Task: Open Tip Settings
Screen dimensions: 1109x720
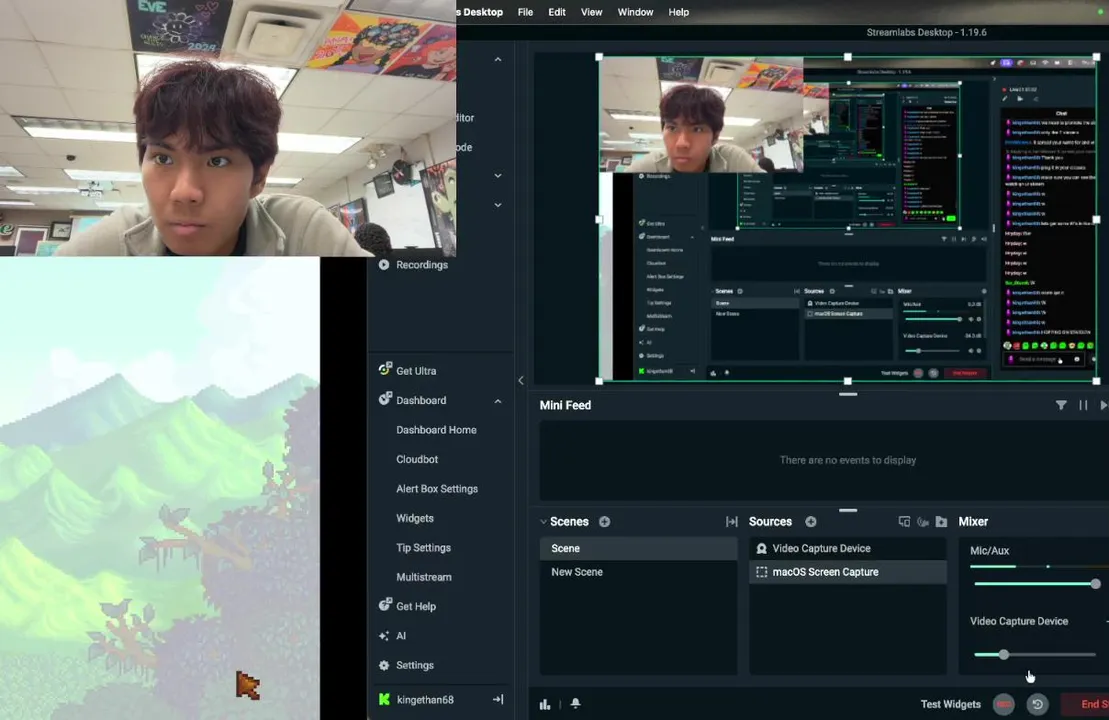Action: [423, 547]
